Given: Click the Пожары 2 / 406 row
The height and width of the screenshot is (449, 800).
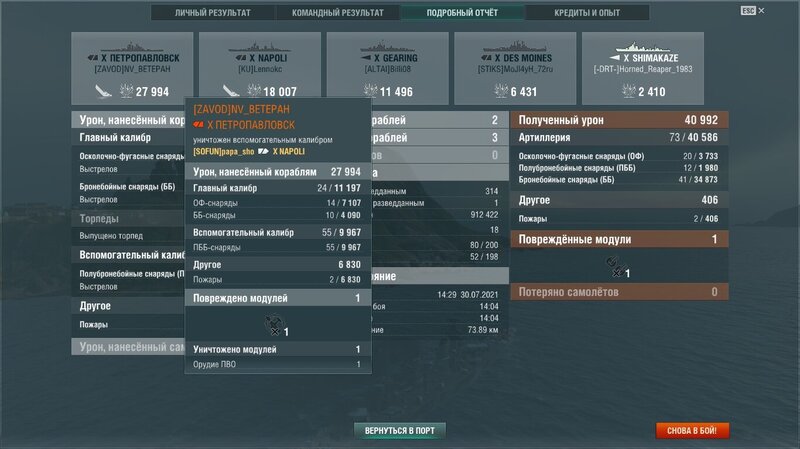Looking at the screenshot, I should pyautogui.click(x=619, y=218).
